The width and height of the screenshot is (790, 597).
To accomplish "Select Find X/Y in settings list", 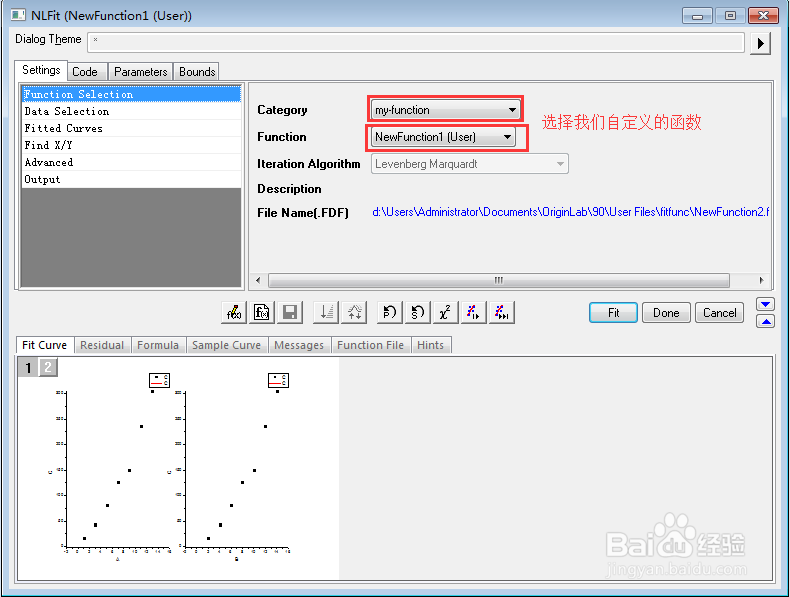I will (131, 145).
